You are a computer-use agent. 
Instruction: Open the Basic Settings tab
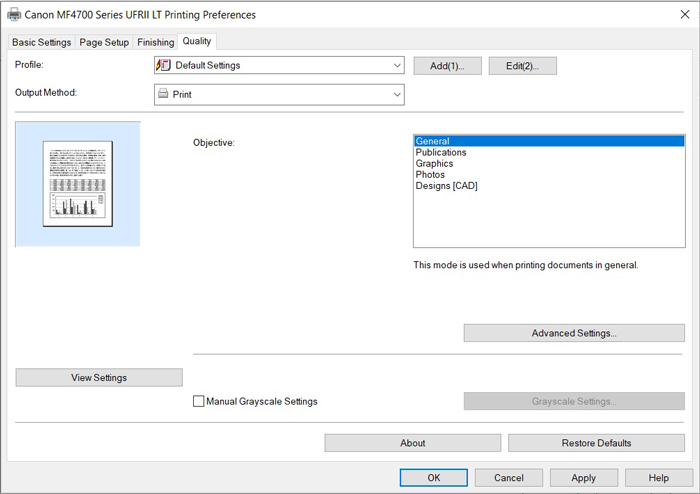[x=42, y=42]
